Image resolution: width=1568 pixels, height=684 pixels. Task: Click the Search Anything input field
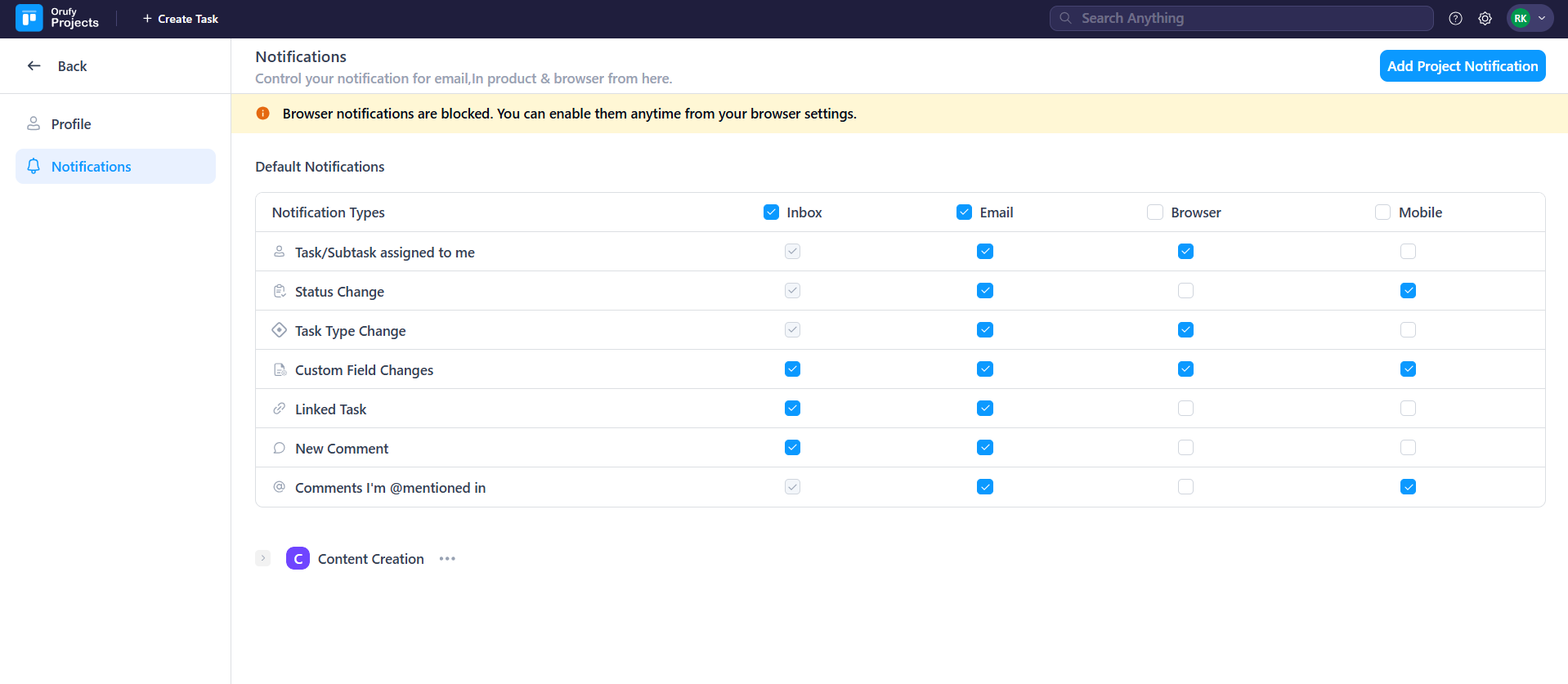(x=1241, y=18)
